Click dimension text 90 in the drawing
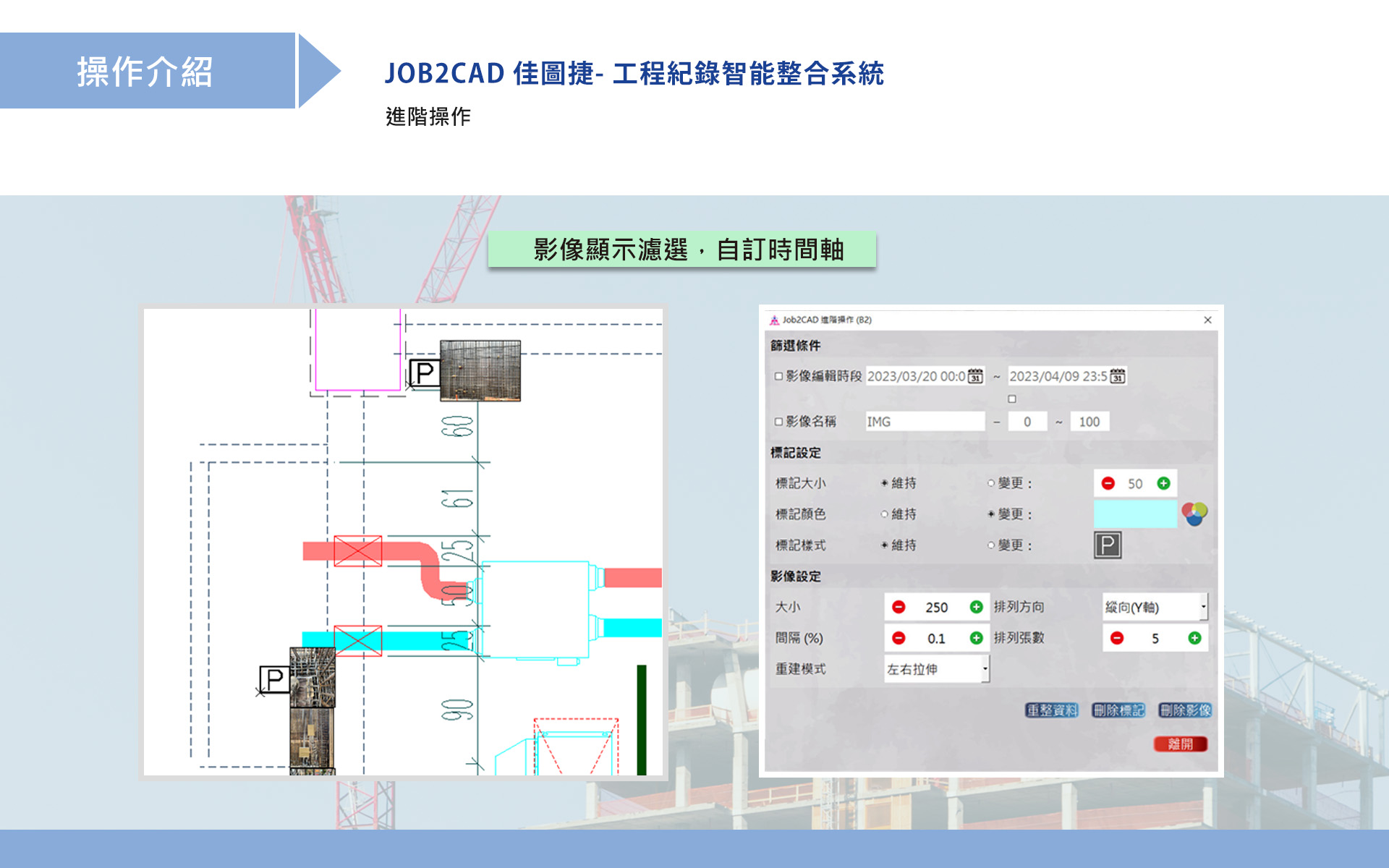Viewport: 1389px width, 868px height. click(x=458, y=710)
